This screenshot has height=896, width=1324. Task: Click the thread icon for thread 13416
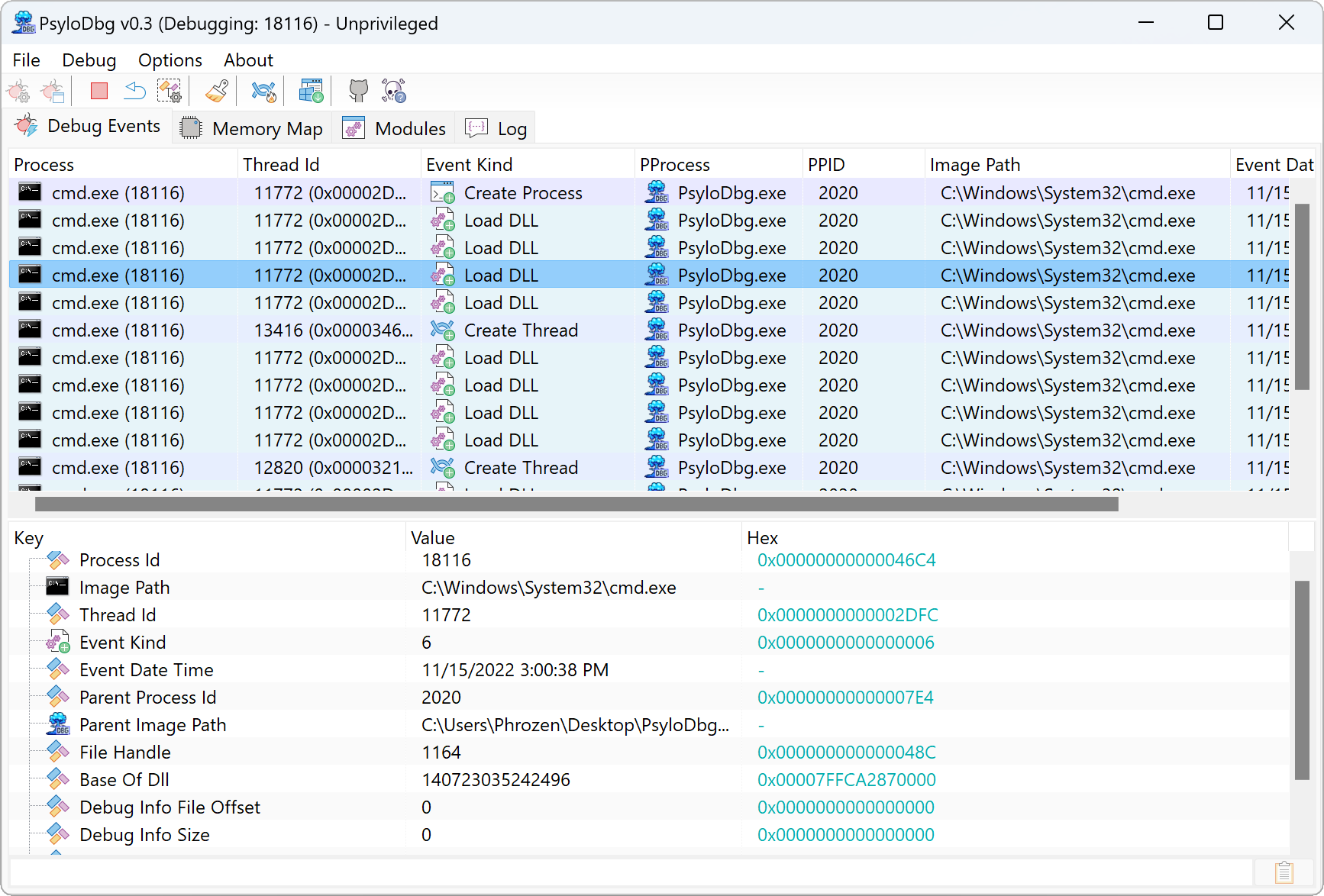click(x=443, y=330)
